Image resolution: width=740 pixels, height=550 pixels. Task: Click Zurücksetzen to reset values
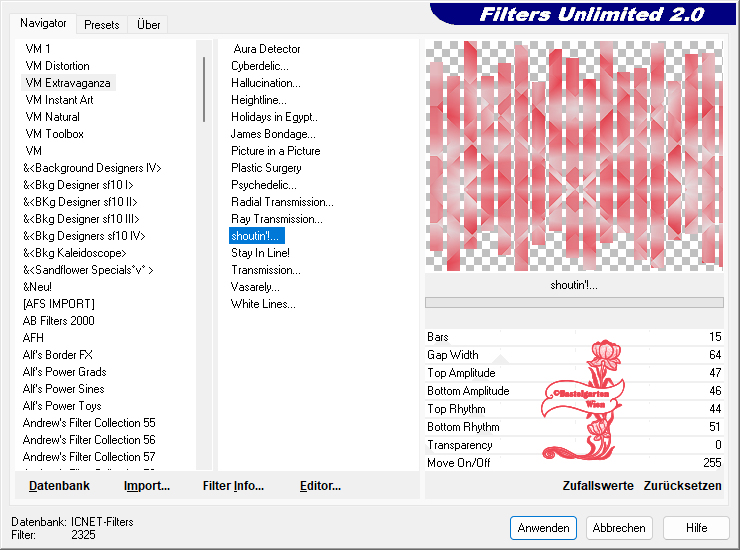tap(682, 485)
